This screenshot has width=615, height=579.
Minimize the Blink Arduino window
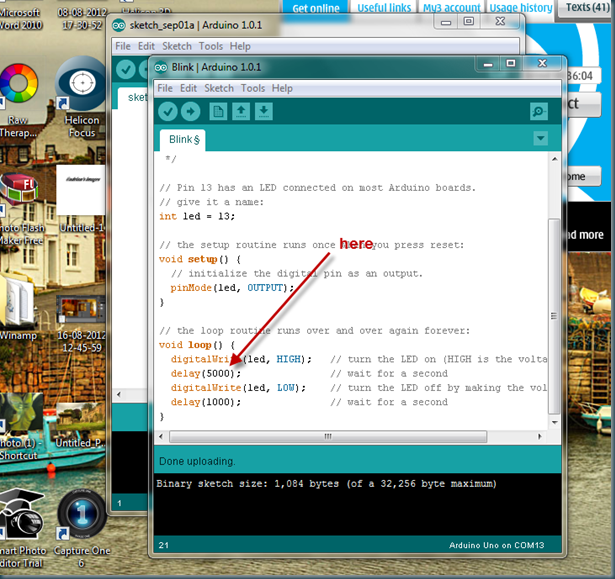coord(488,64)
